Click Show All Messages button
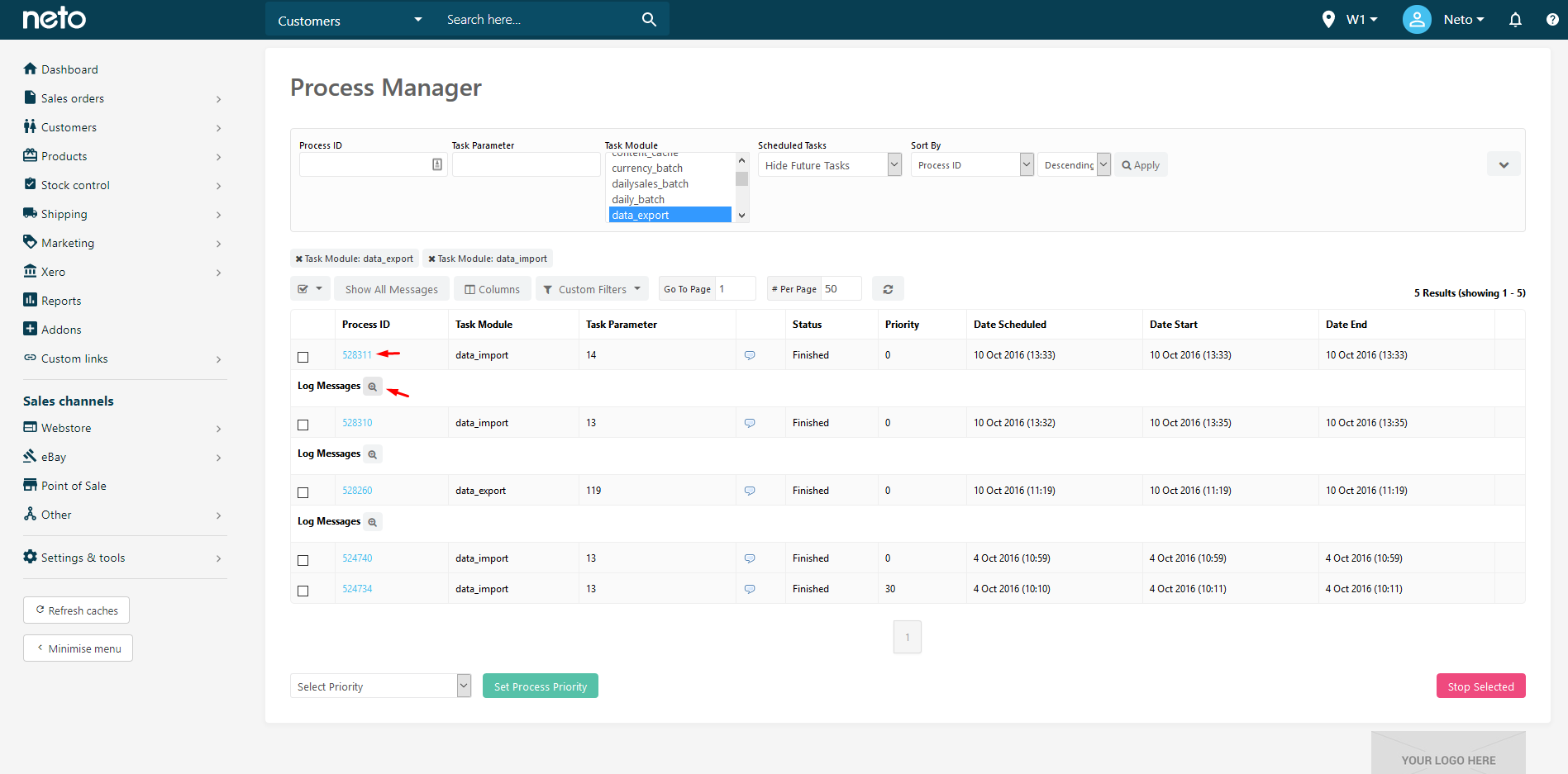 [x=392, y=289]
